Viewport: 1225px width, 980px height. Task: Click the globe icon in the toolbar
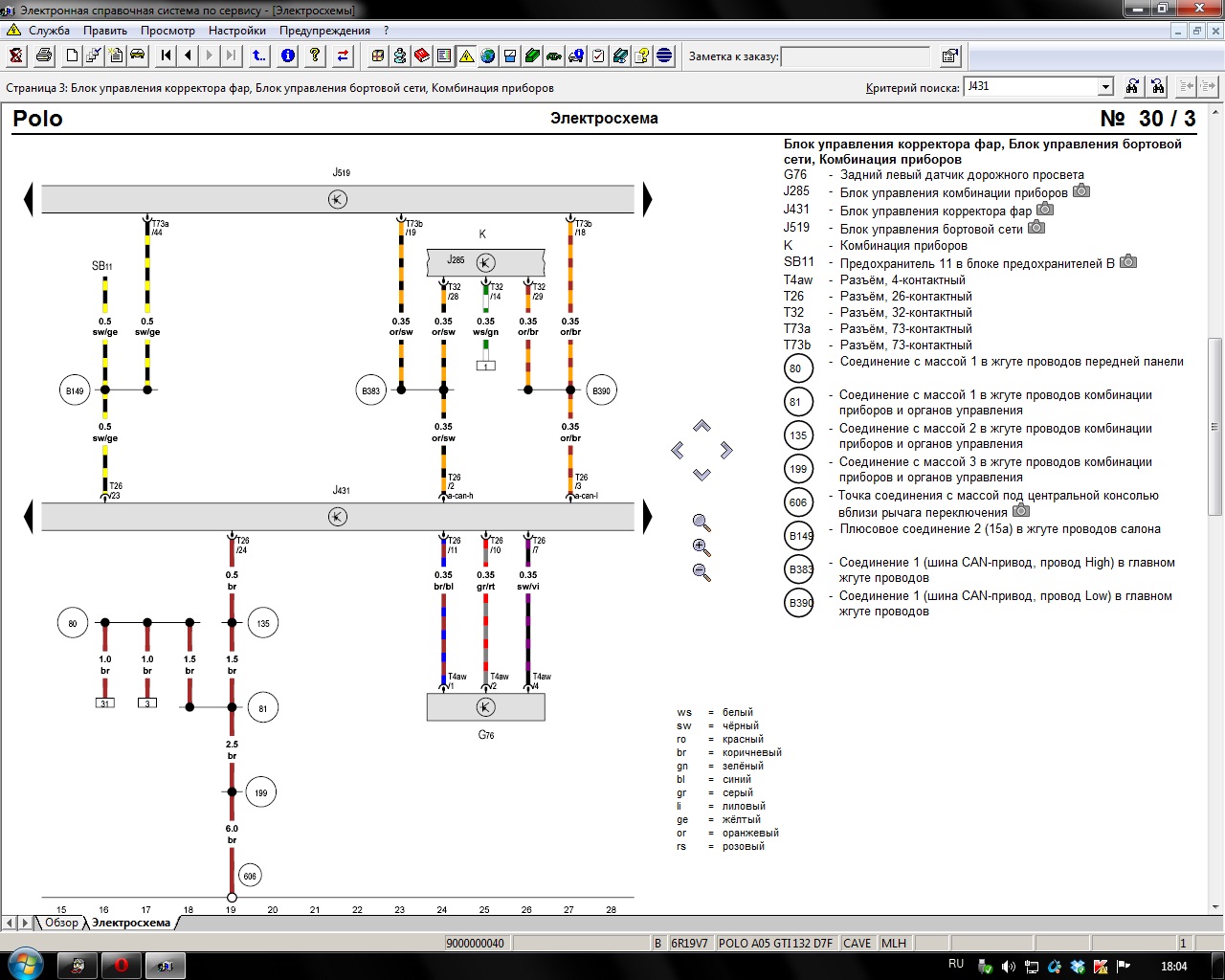point(488,56)
